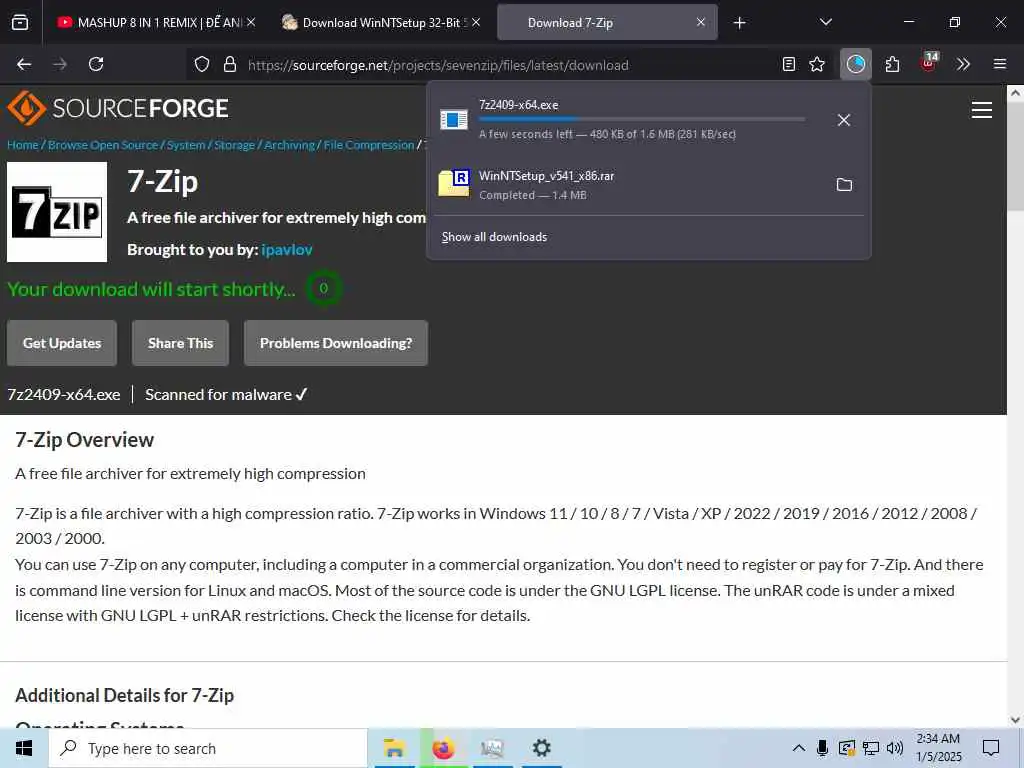The height and width of the screenshot is (768, 1024).
Task: Open network icon in system tray
Action: click(871, 748)
